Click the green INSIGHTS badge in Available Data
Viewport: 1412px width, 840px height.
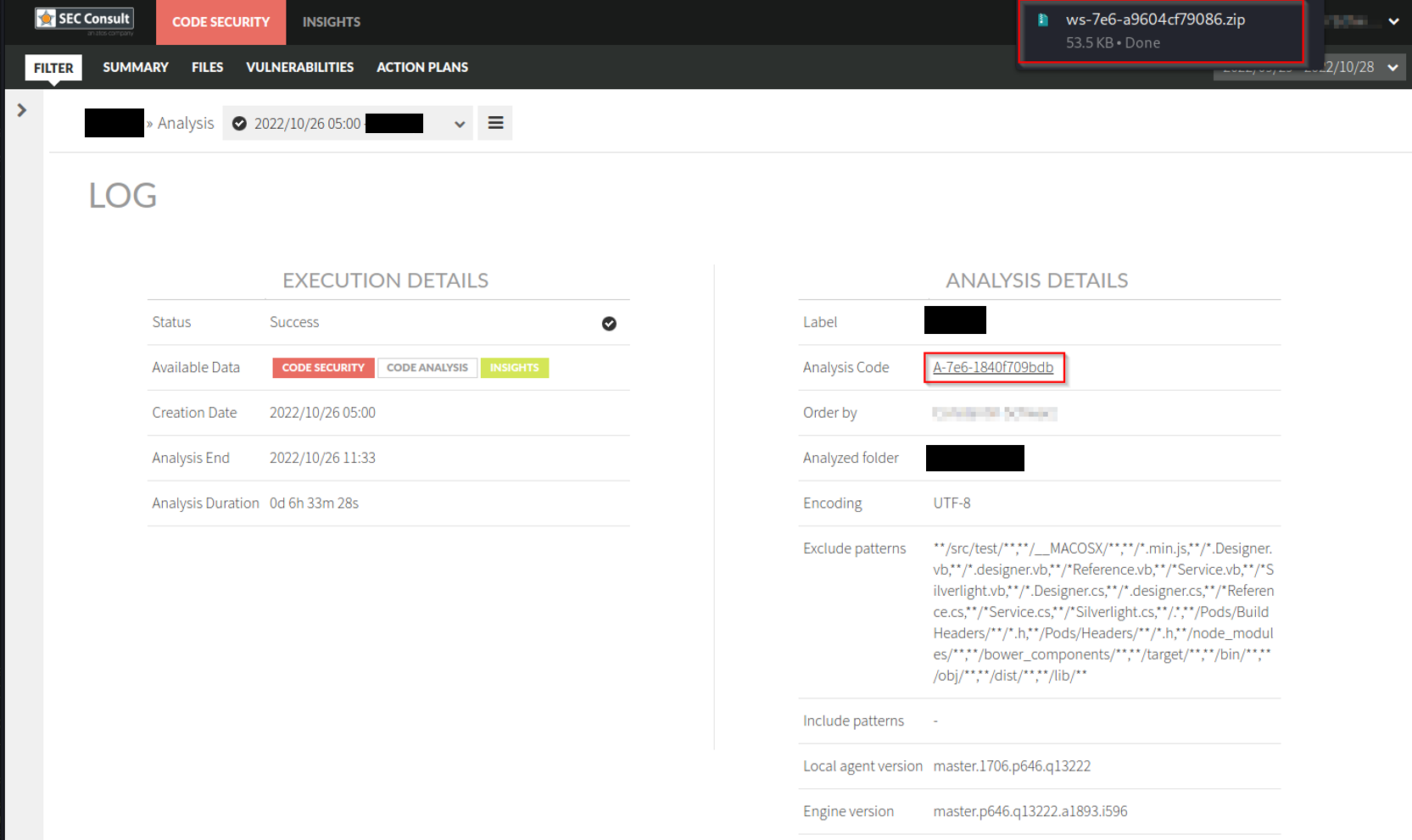tap(514, 368)
